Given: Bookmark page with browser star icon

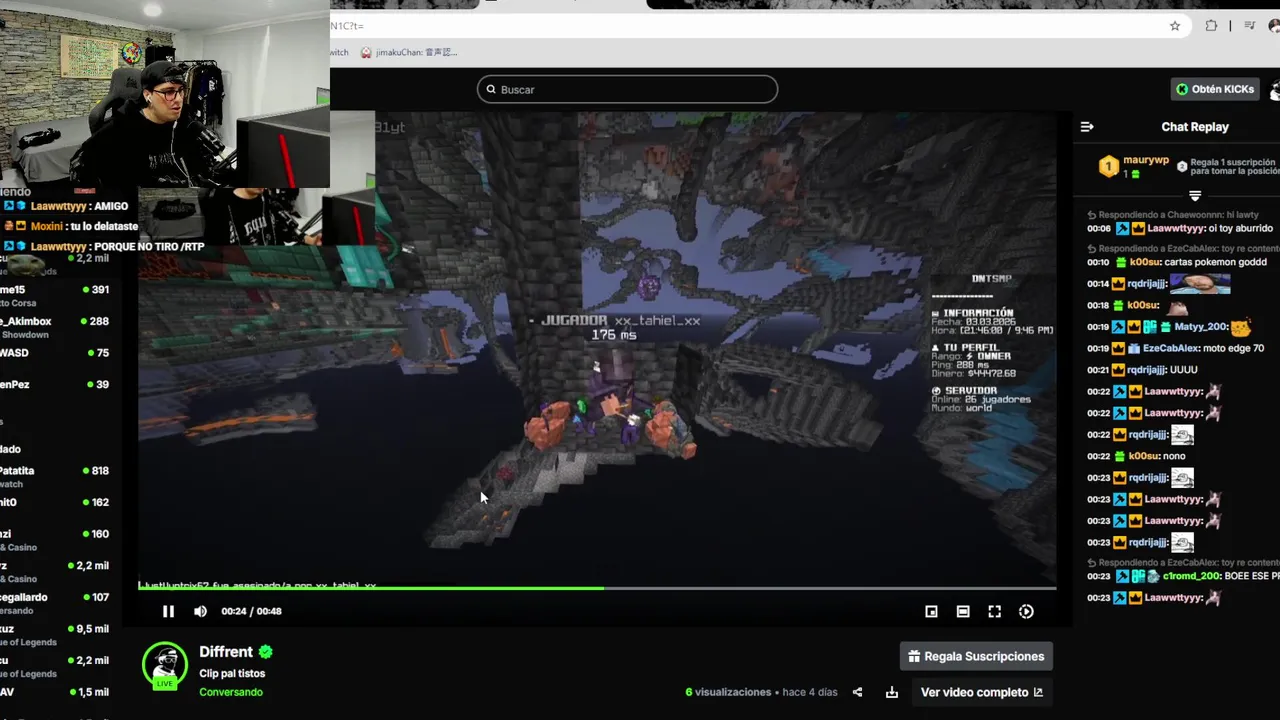Looking at the screenshot, I should [1175, 26].
